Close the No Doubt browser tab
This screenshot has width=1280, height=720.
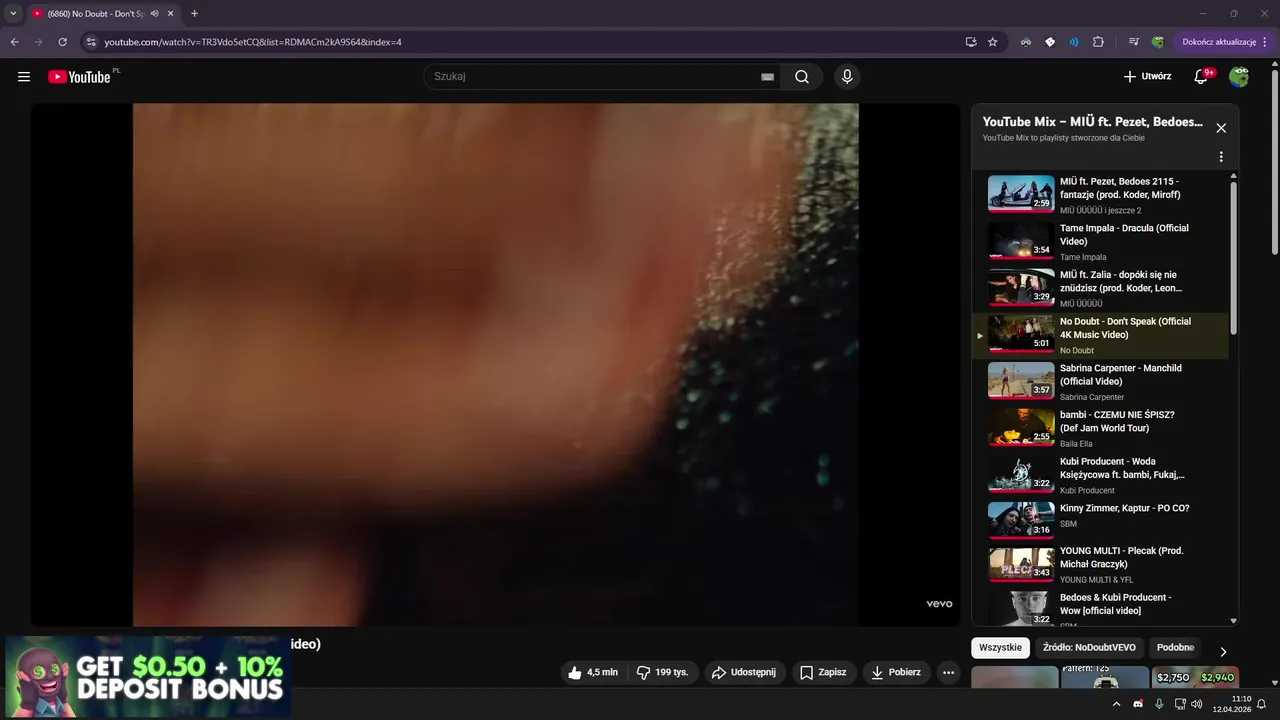point(171,14)
